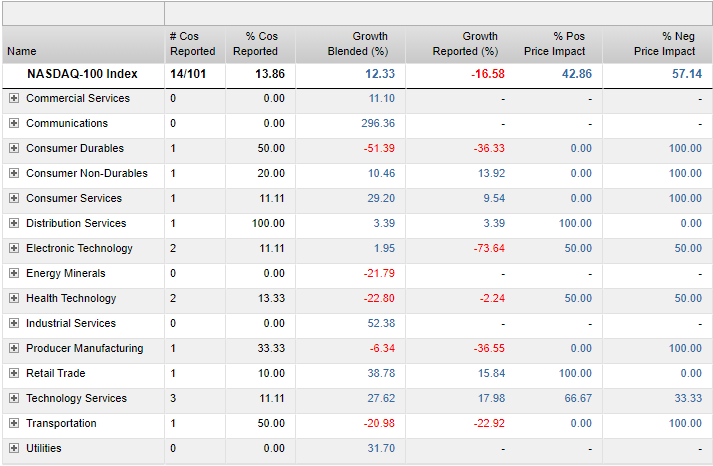Expand the Technology Services row
This screenshot has width=713, height=466.
click(14, 398)
